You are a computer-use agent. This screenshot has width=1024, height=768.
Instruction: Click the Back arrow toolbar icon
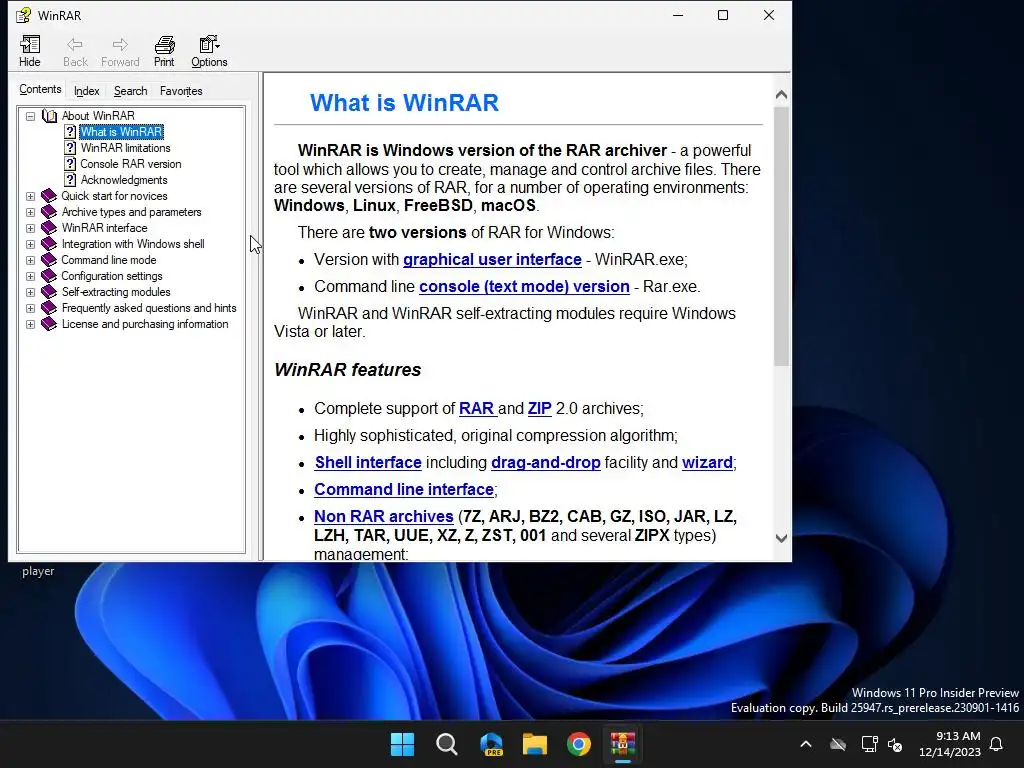pos(75,51)
